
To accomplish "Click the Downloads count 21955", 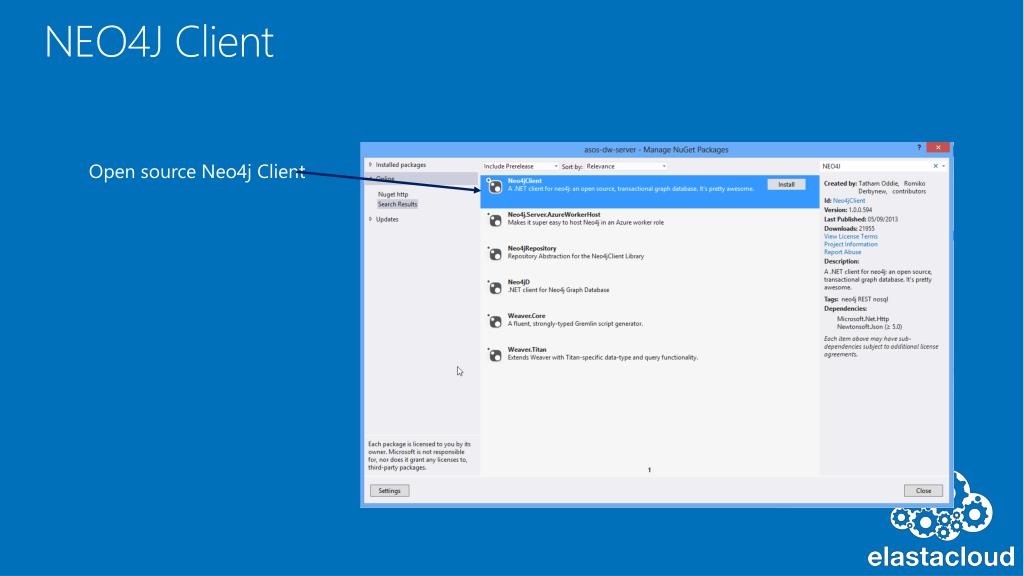I will 867,229.
